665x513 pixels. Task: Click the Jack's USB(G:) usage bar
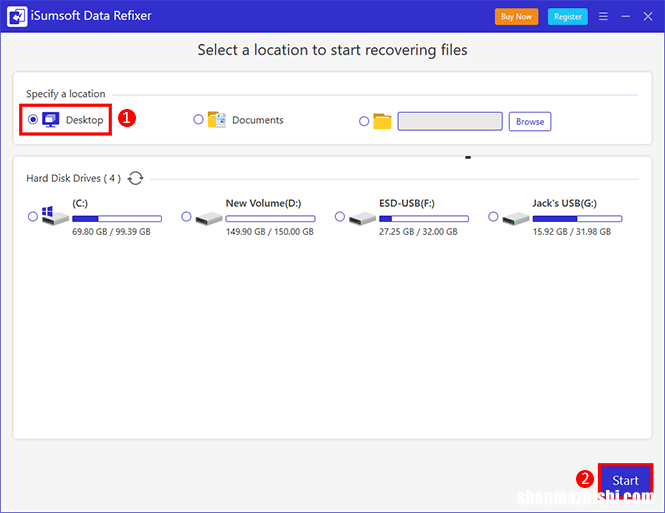577,219
